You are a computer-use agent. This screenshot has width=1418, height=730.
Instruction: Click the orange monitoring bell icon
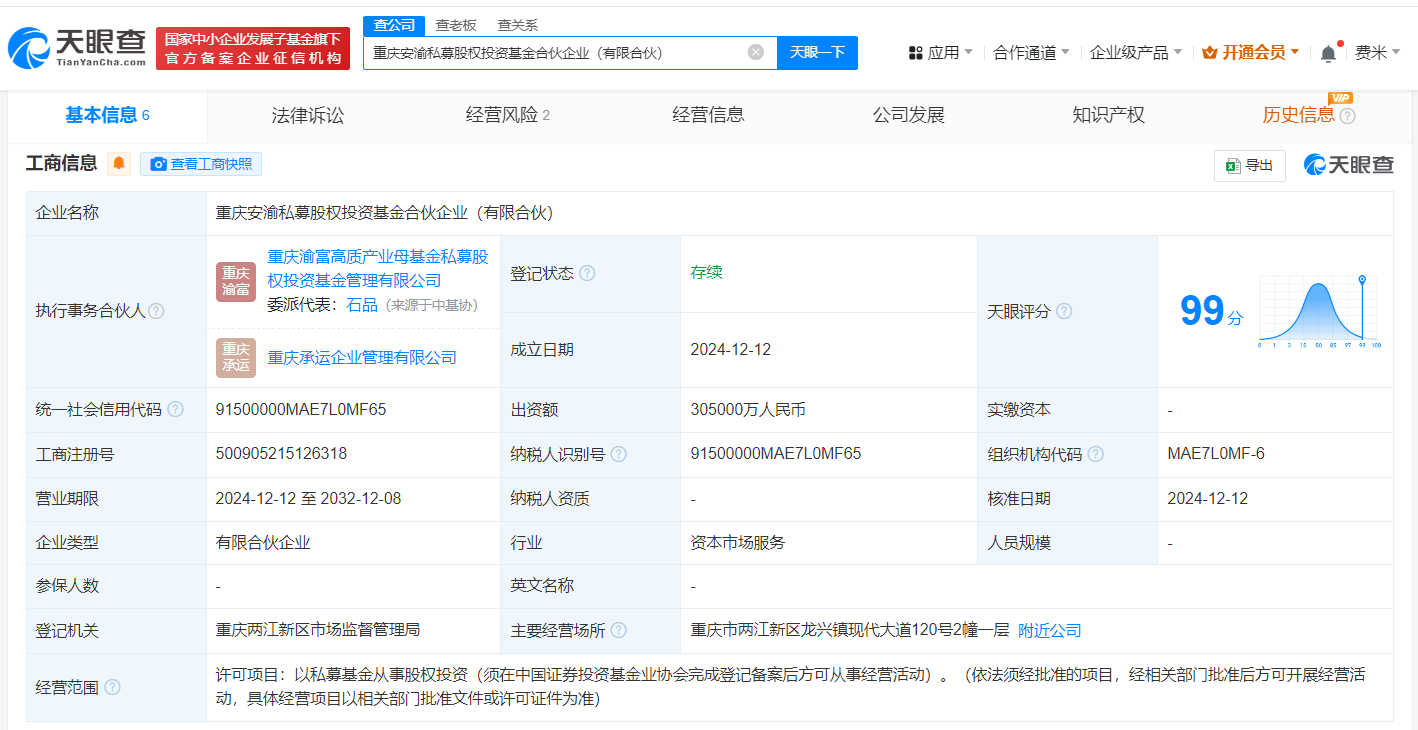119,164
